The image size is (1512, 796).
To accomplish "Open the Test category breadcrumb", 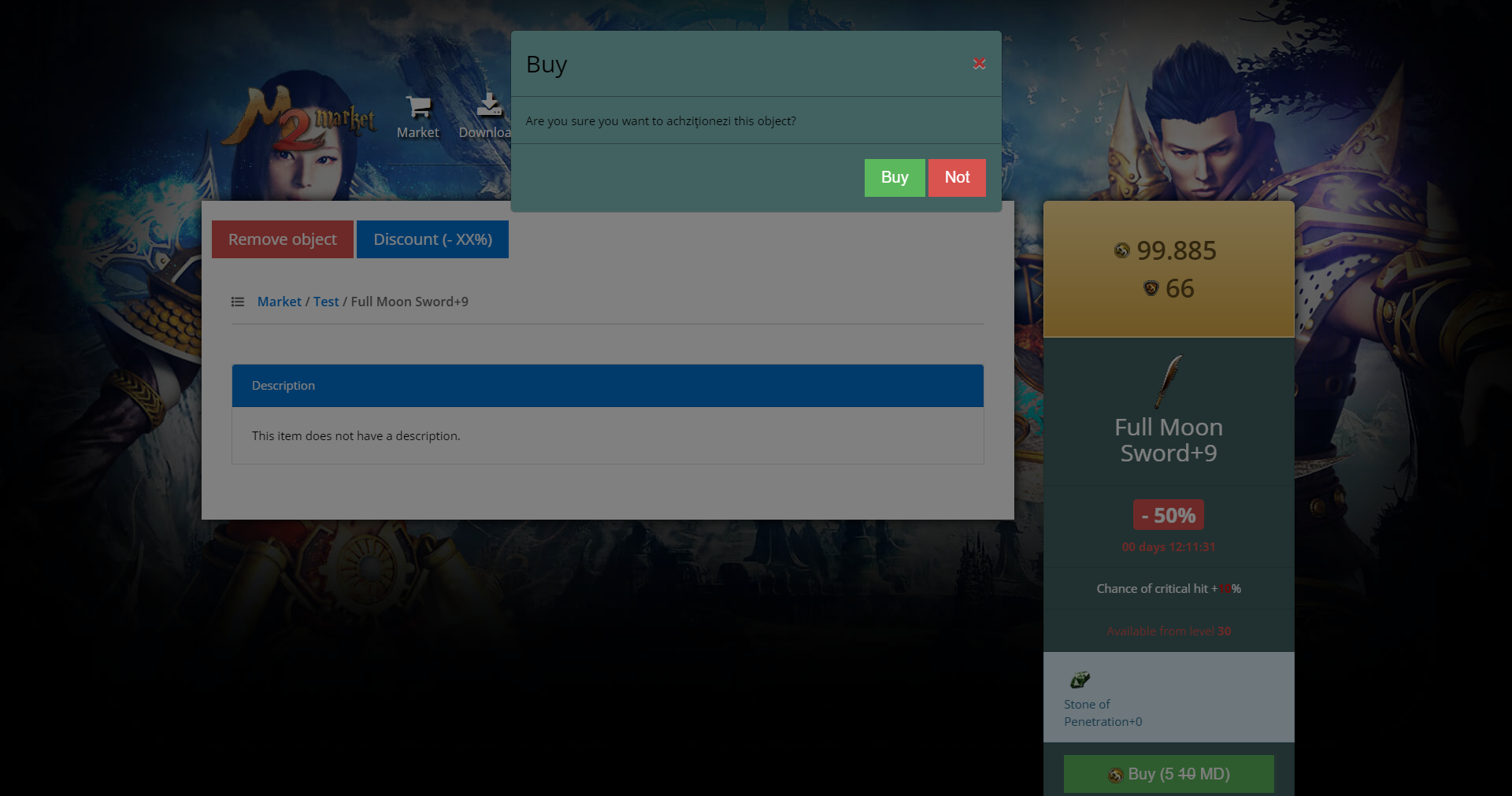I will tap(326, 302).
